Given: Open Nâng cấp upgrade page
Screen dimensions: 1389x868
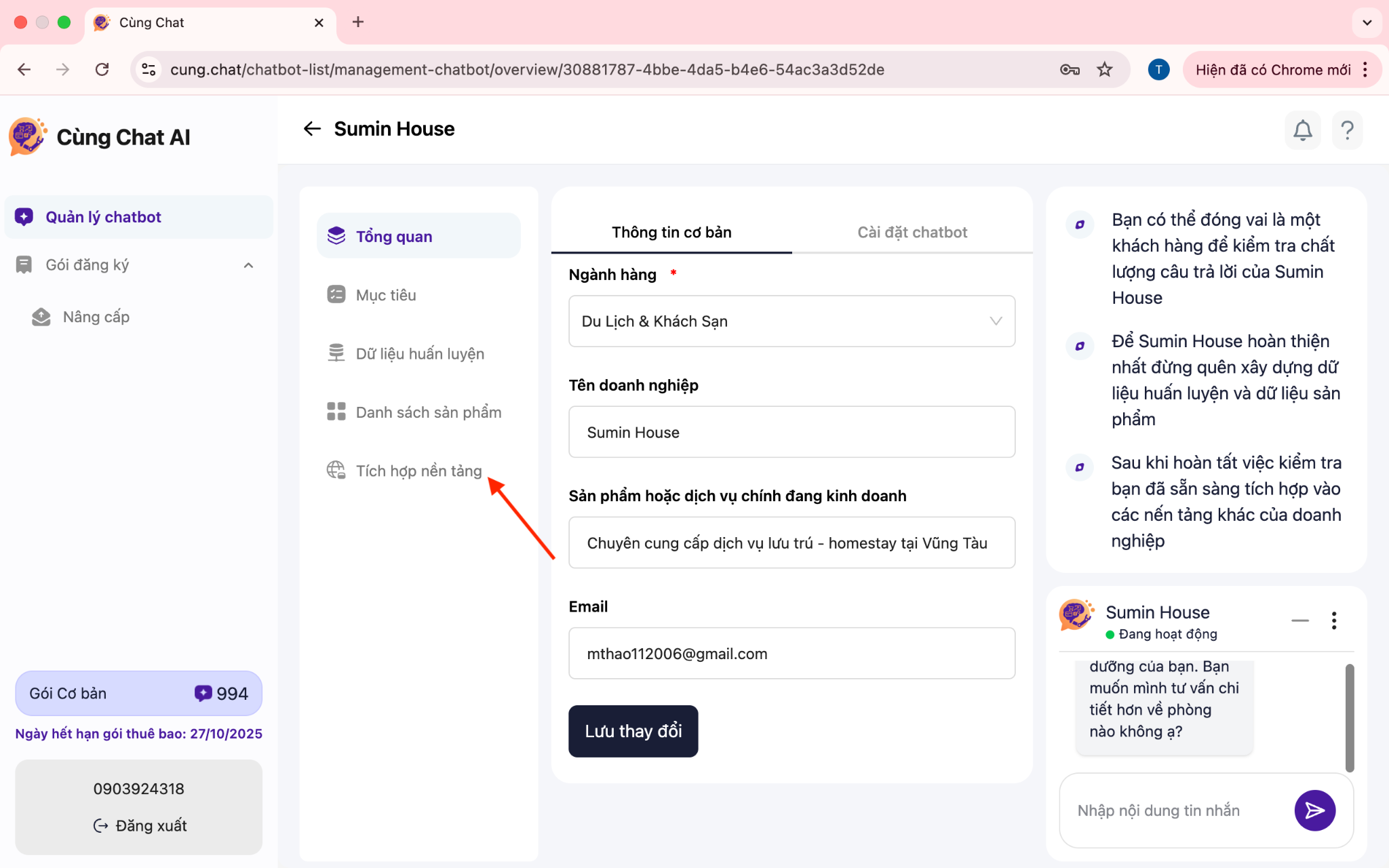Looking at the screenshot, I should point(96,317).
